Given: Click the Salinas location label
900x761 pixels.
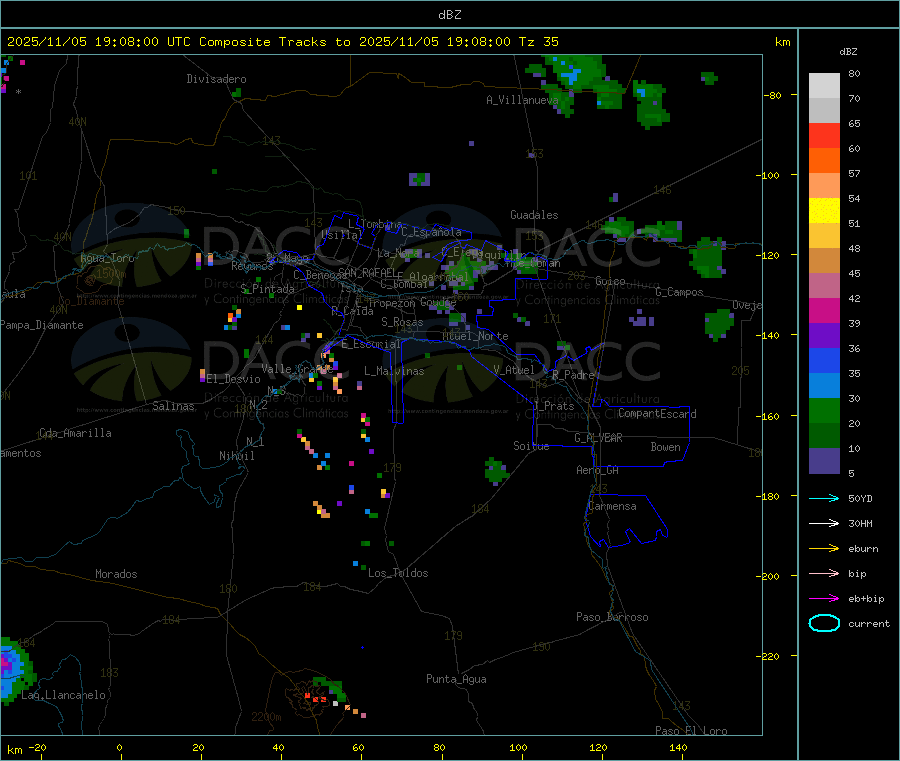Looking at the screenshot, I should point(173,406).
